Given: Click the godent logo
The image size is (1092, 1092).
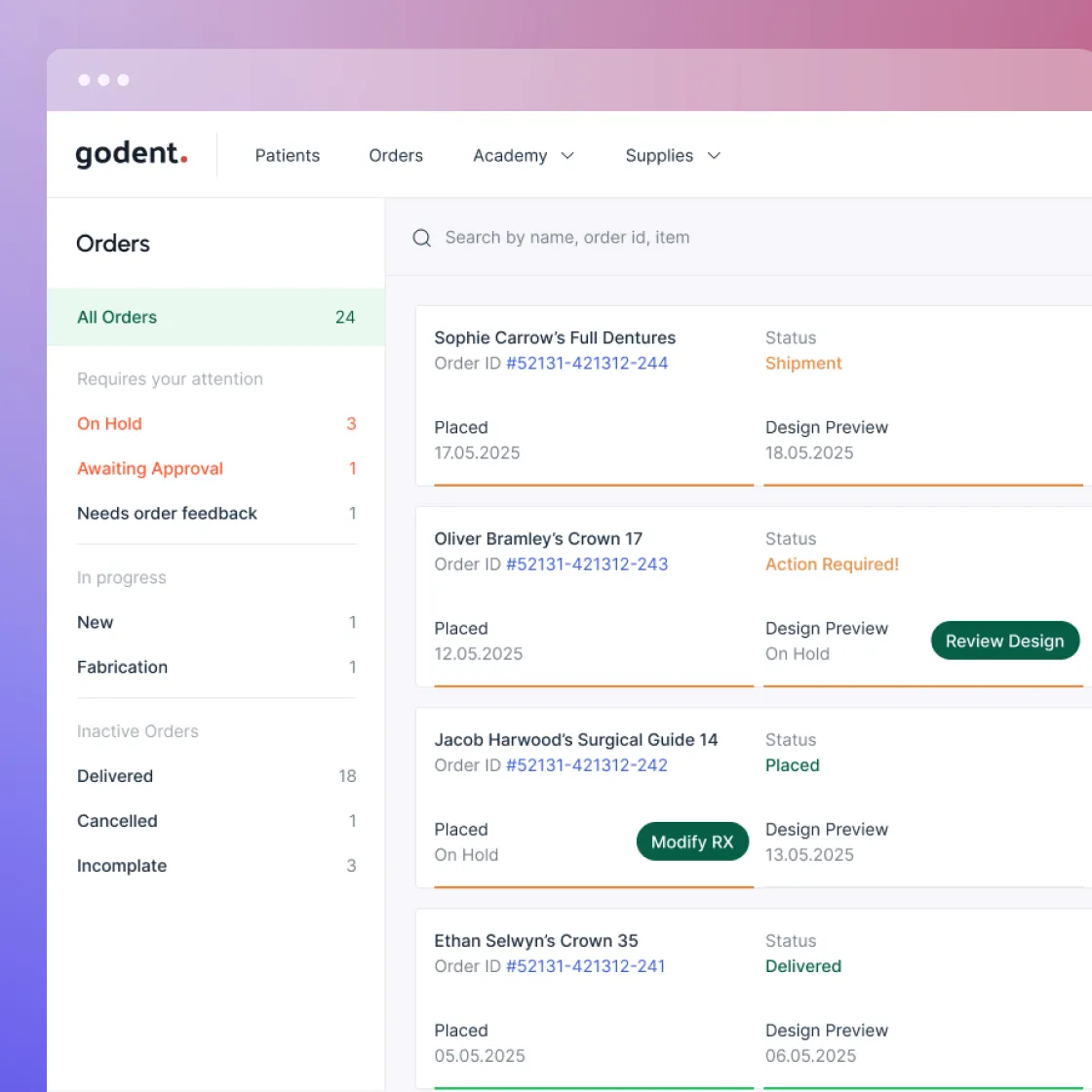Looking at the screenshot, I should (x=132, y=155).
